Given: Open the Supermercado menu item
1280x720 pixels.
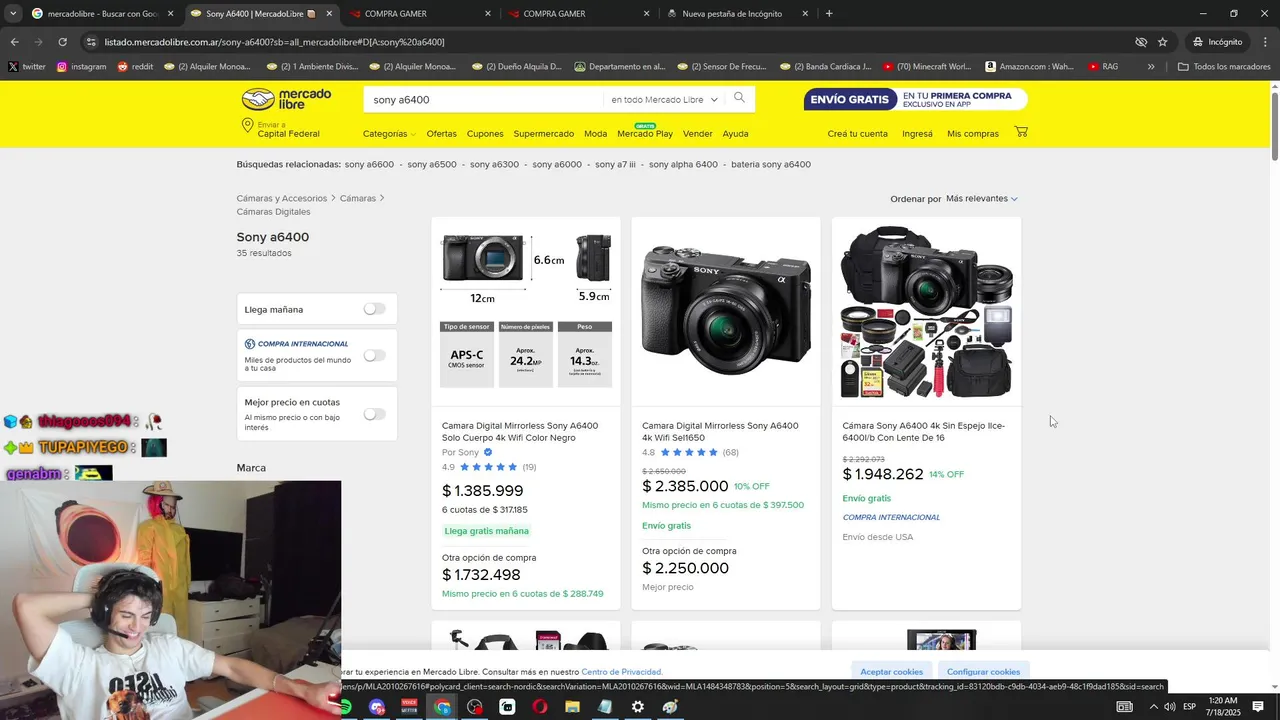Looking at the screenshot, I should [x=544, y=134].
